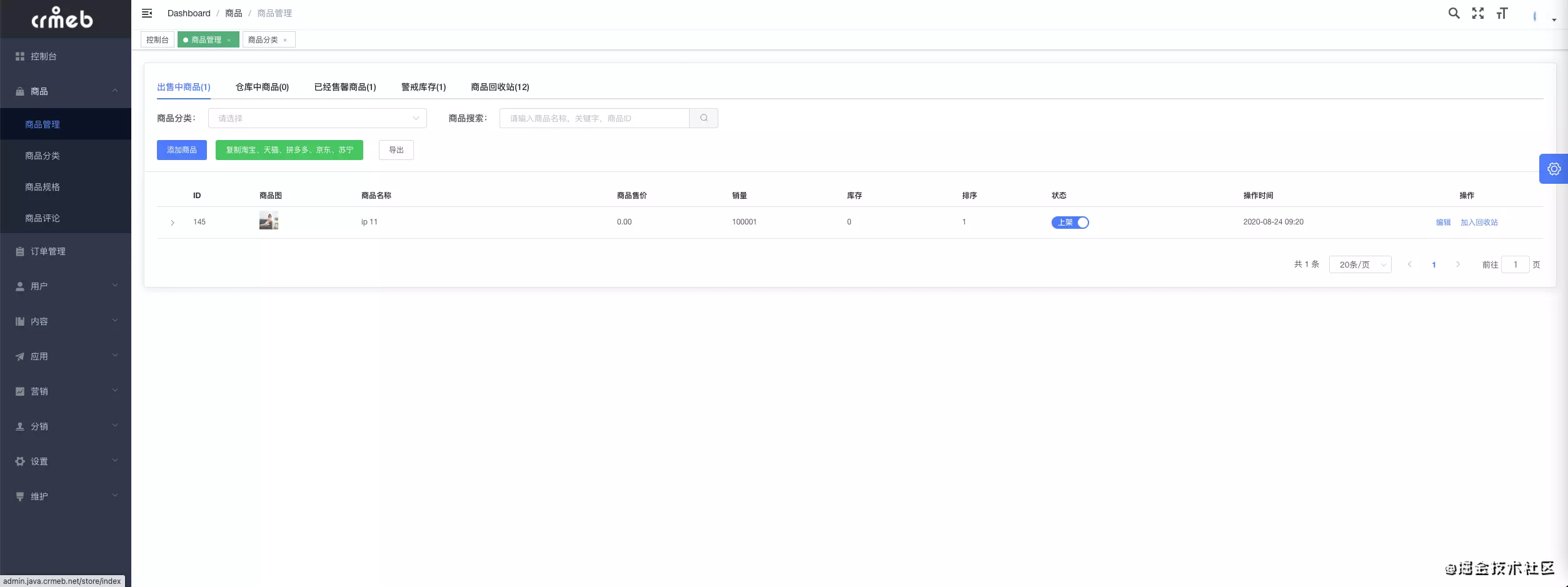
Task: Click the 添加商品 button
Action: click(x=181, y=150)
